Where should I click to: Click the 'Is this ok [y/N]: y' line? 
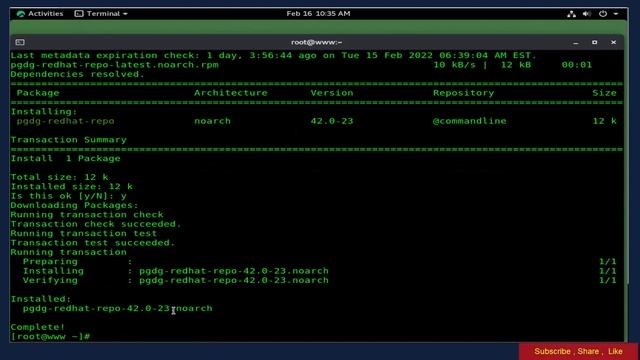tap(69, 196)
